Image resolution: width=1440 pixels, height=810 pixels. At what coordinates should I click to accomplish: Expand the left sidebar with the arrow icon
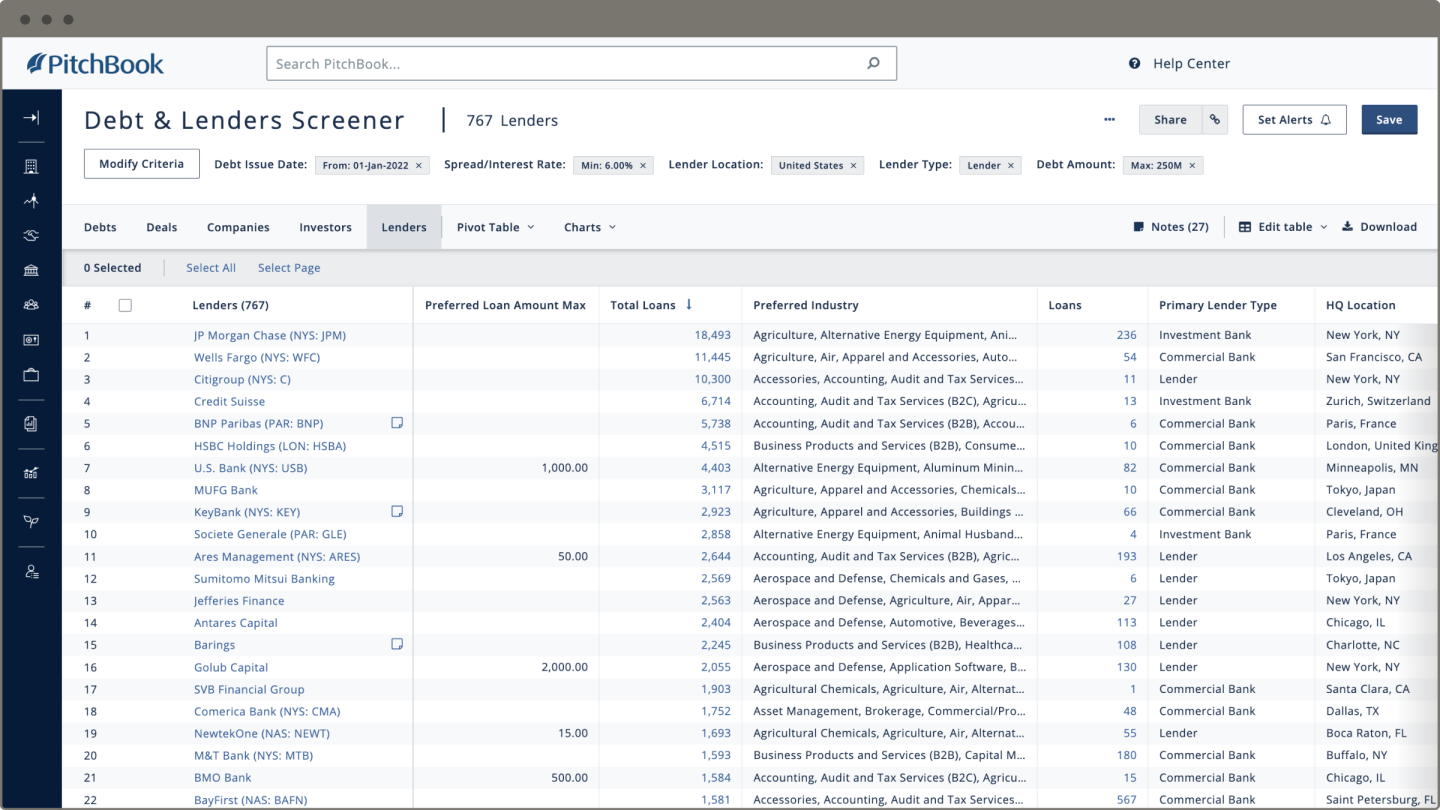pos(31,118)
